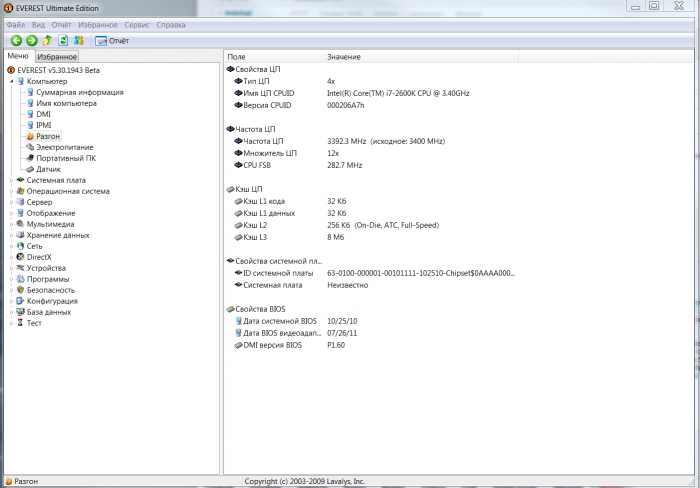Click the Системная плата icon in tree
The height and width of the screenshot is (488, 700).
20,180
